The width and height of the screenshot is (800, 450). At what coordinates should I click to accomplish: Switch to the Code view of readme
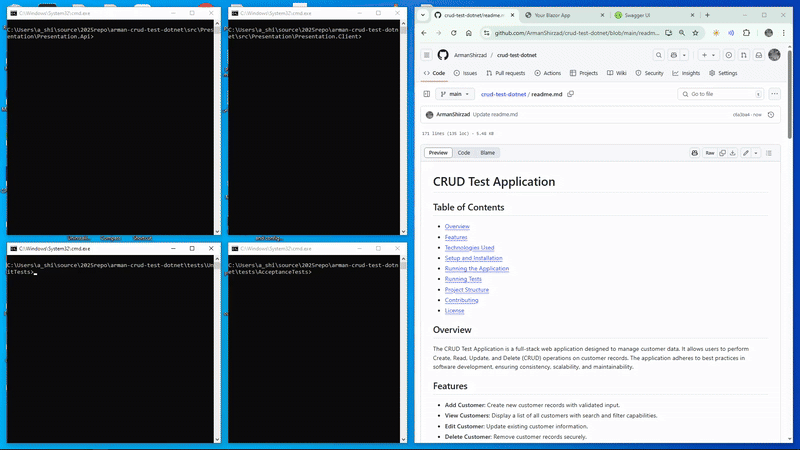[464, 153]
